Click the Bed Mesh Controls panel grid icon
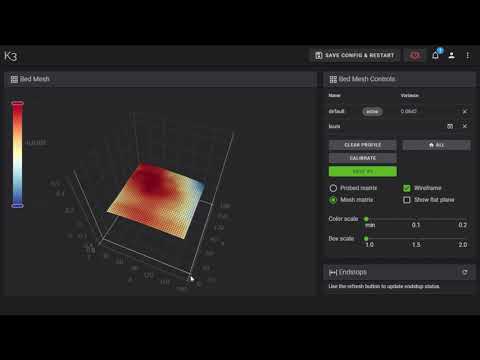The height and width of the screenshot is (360, 480). tap(333, 79)
